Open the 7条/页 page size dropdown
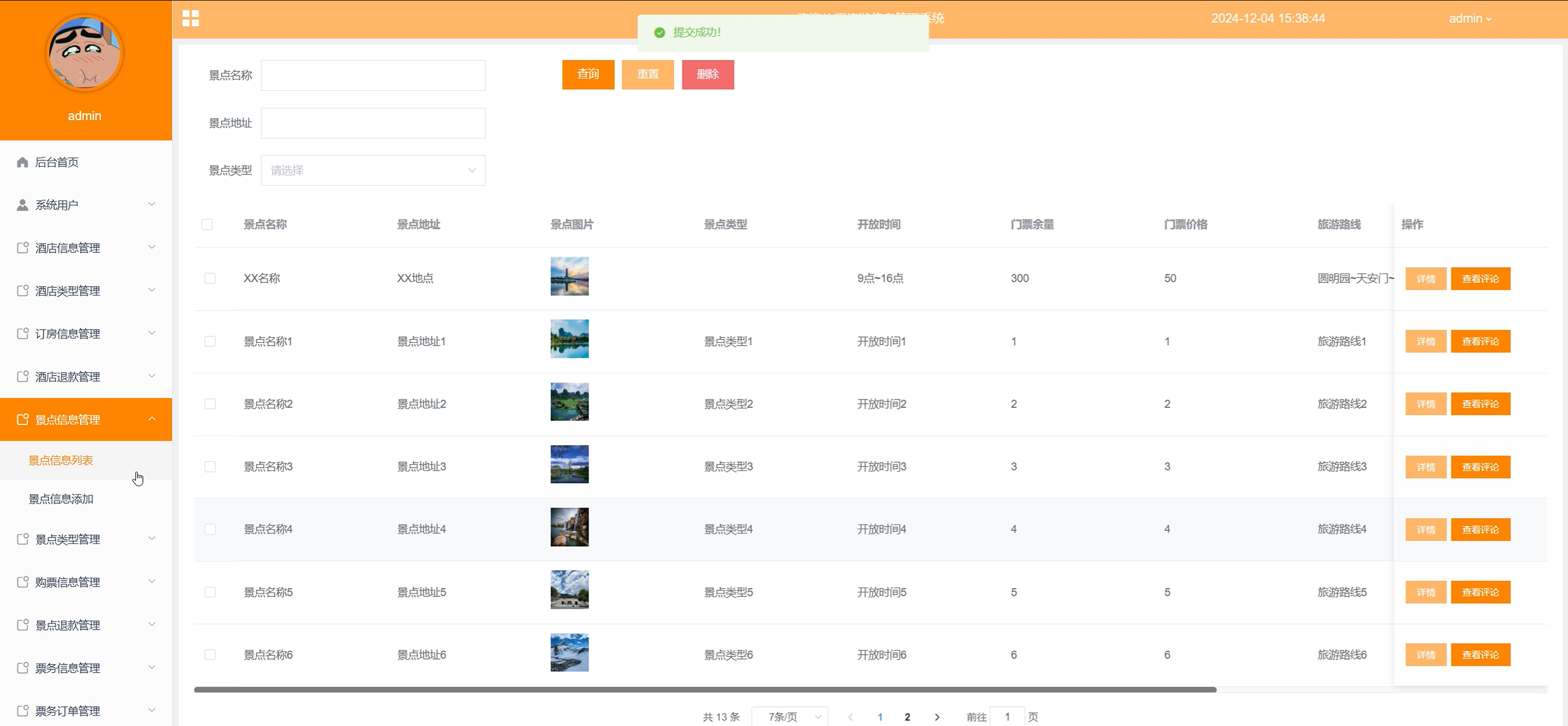The image size is (1568, 726). (790, 717)
